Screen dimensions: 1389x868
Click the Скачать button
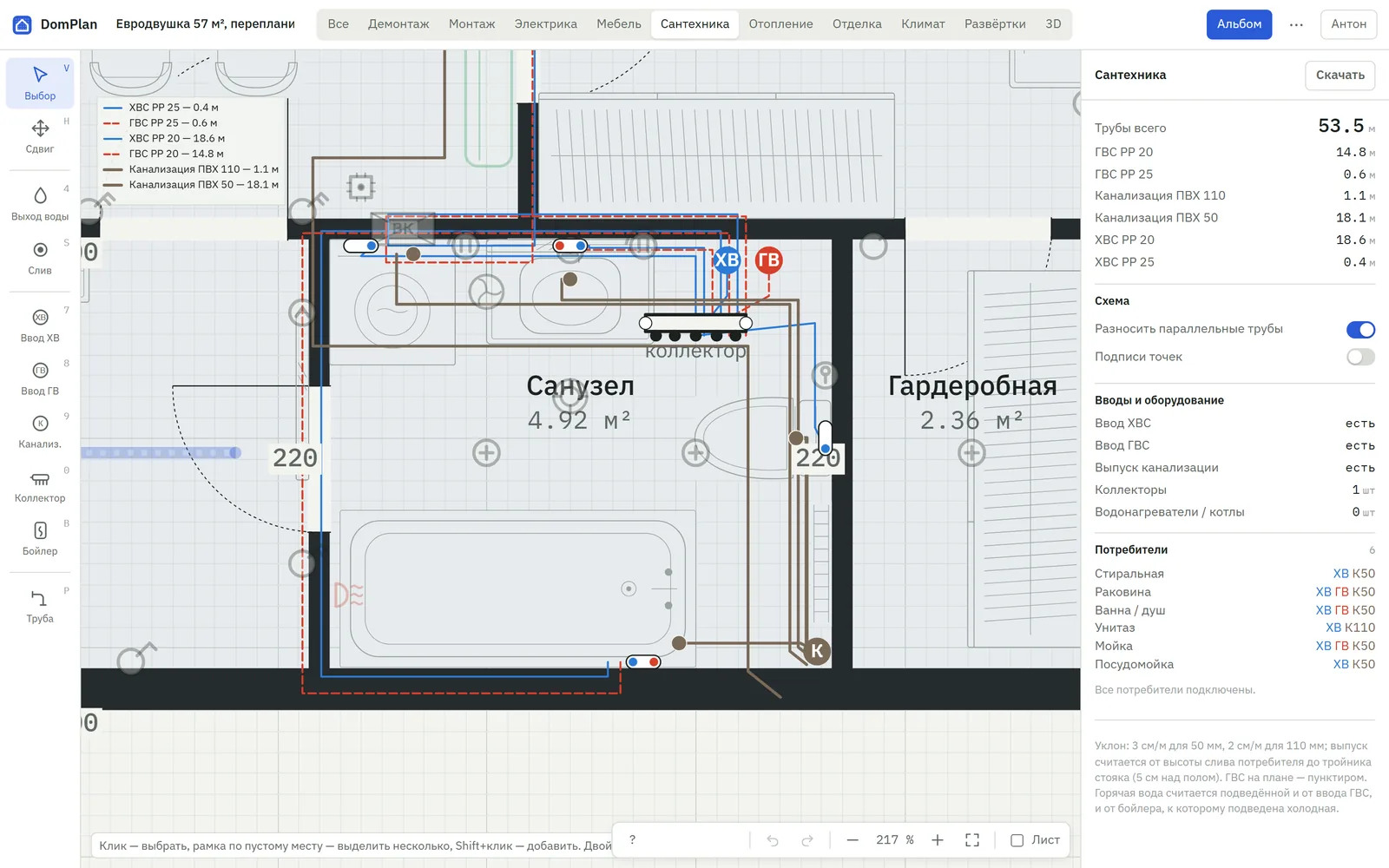point(1340,76)
